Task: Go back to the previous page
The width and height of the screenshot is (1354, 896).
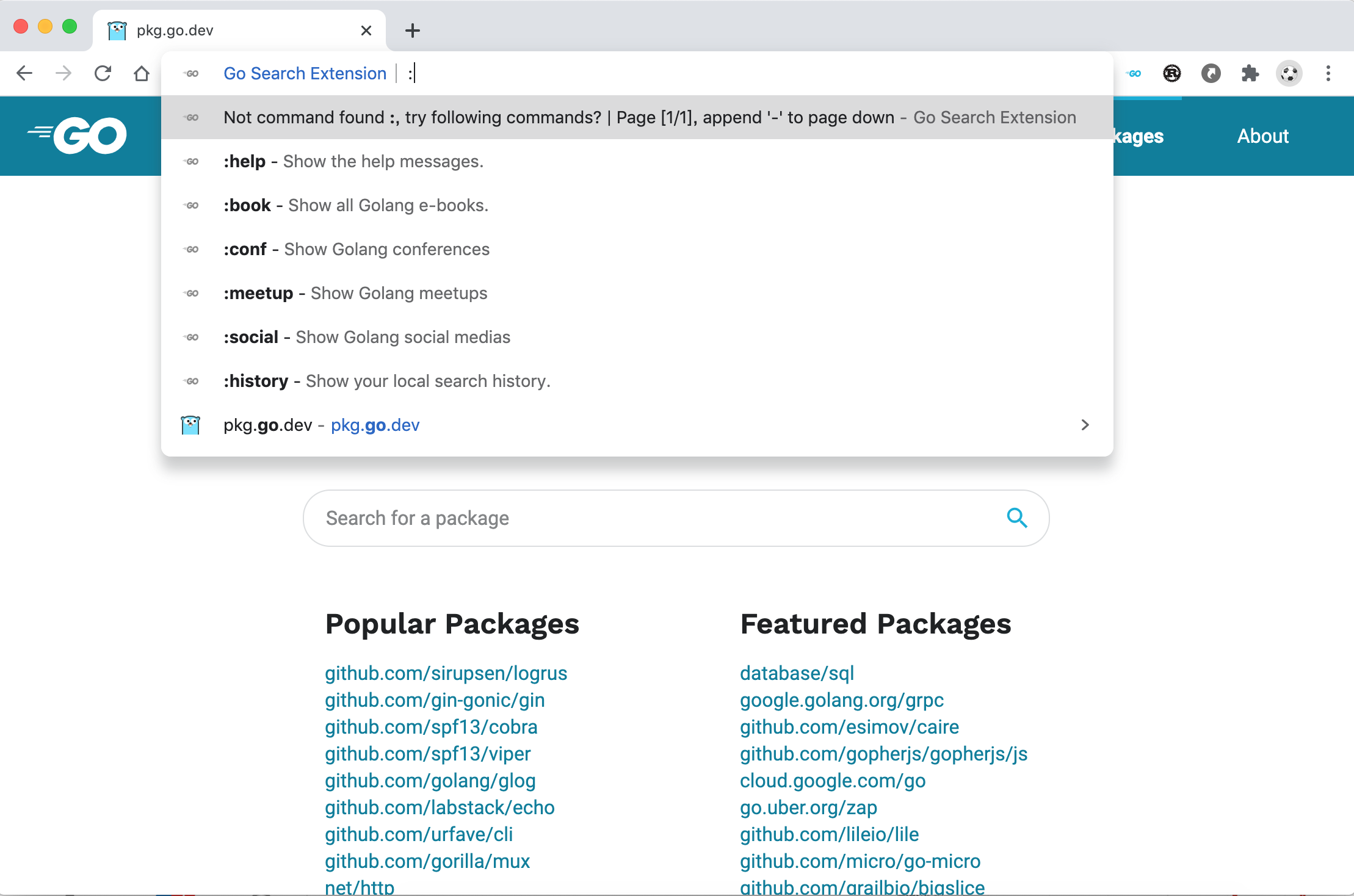Action: click(24, 74)
